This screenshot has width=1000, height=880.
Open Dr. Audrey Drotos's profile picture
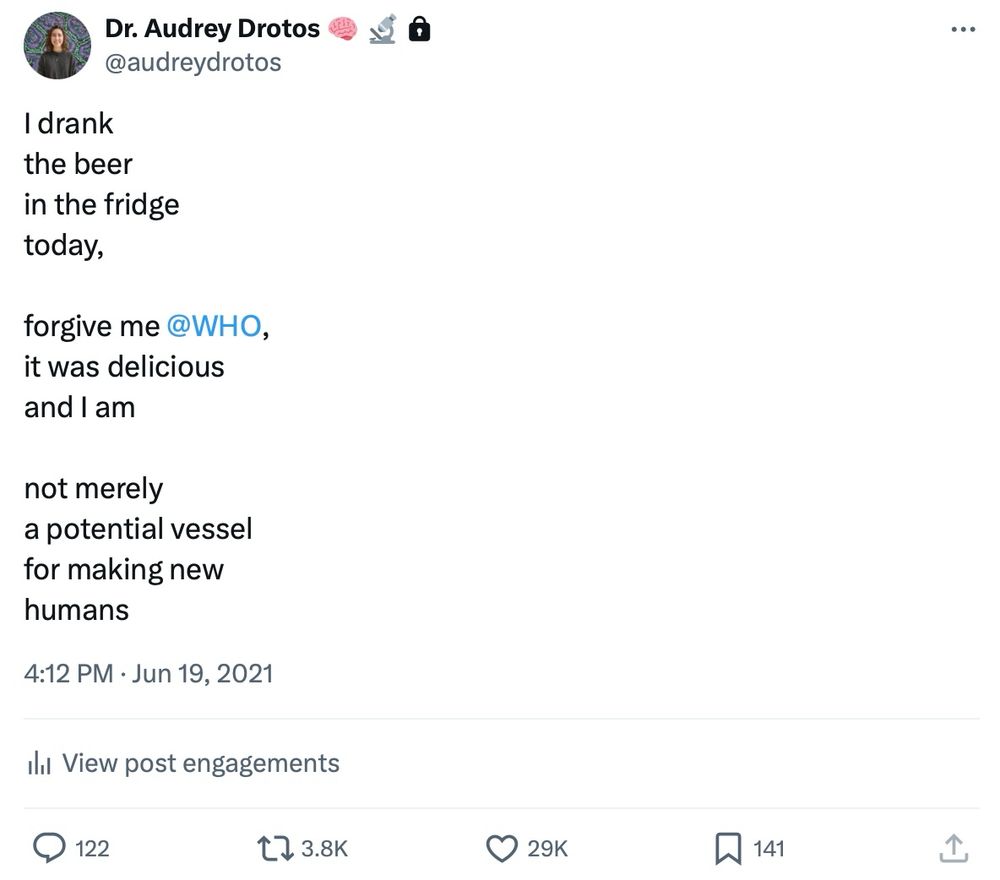coord(58,46)
